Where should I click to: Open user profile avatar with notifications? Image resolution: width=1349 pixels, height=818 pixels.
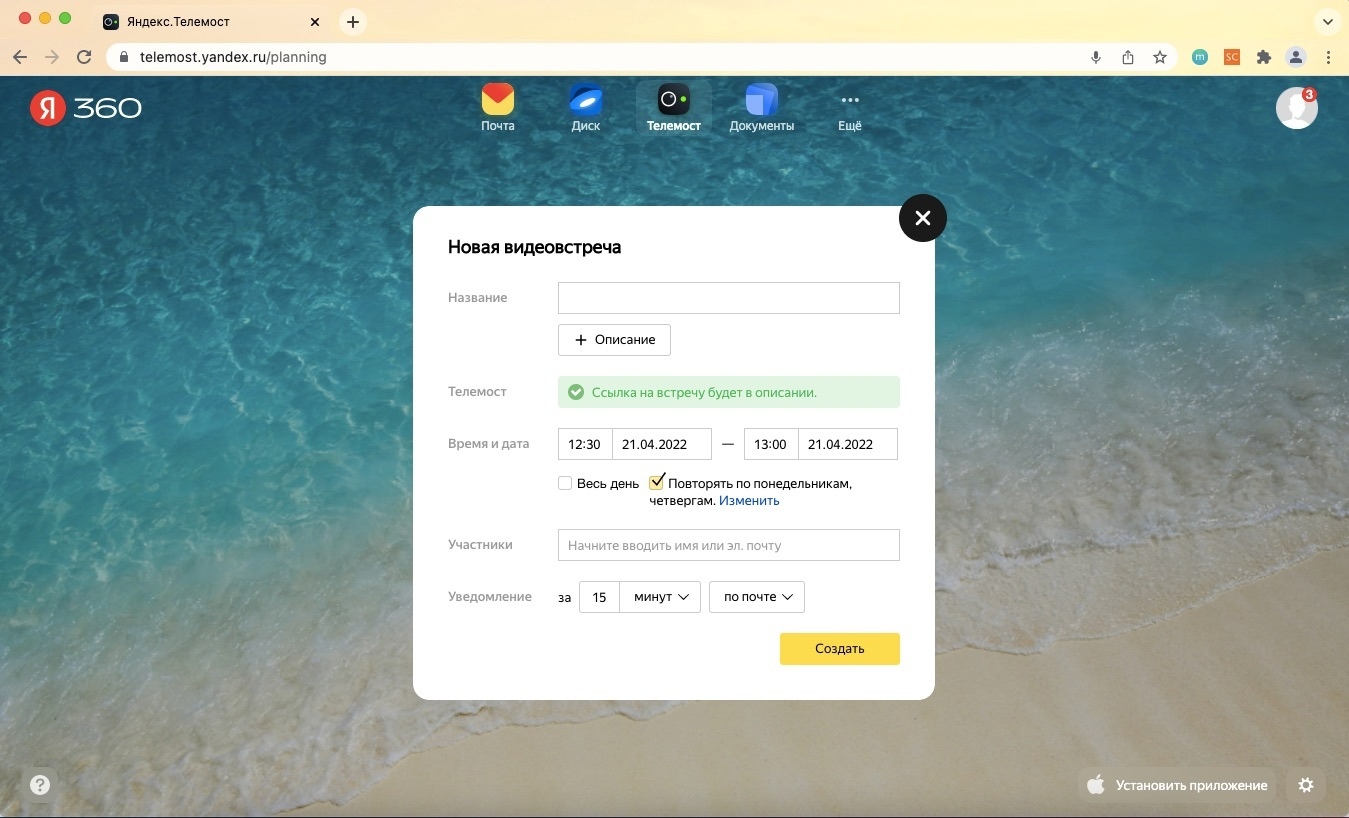pyautogui.click(x=1297, y=108)
